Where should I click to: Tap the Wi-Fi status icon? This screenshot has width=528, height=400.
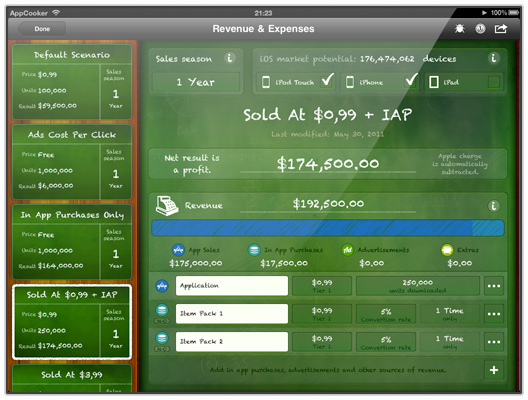[x=56, y=13]
